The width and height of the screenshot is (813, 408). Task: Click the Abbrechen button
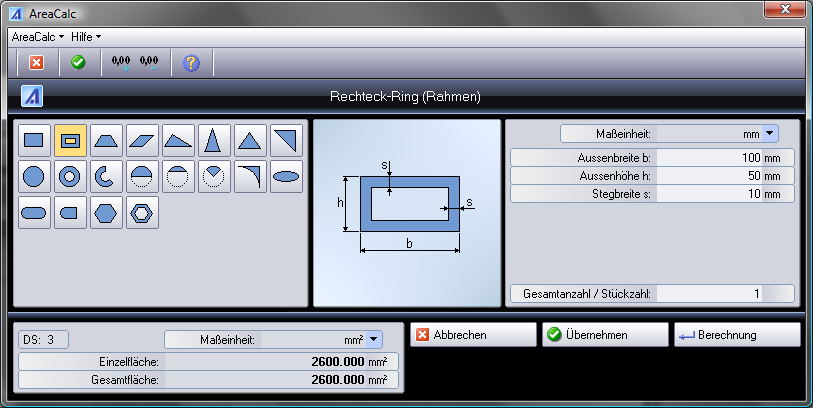[x=473, y=335]
